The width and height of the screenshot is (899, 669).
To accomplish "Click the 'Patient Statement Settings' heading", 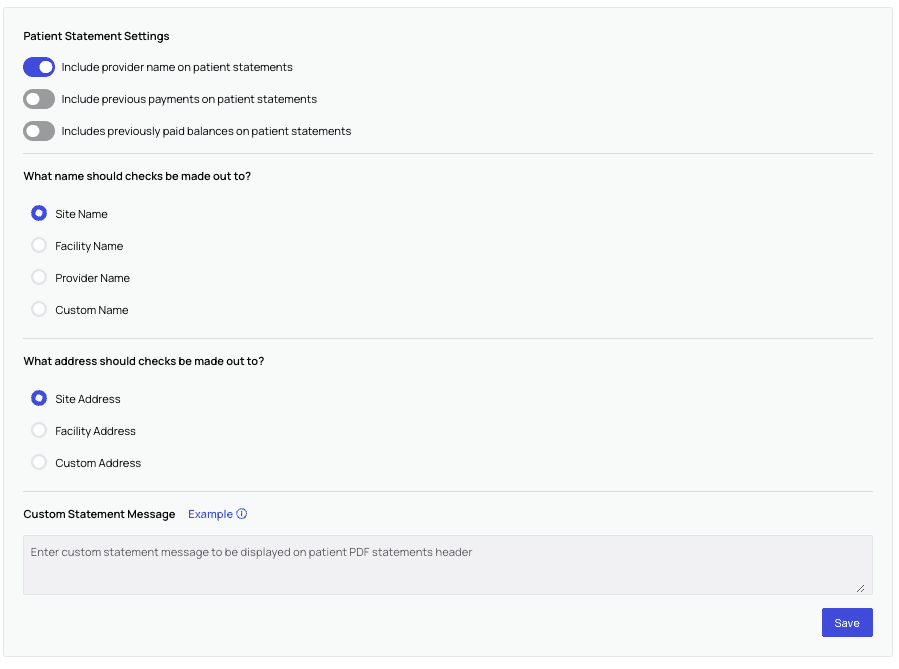I will click(x=96, y=36).
